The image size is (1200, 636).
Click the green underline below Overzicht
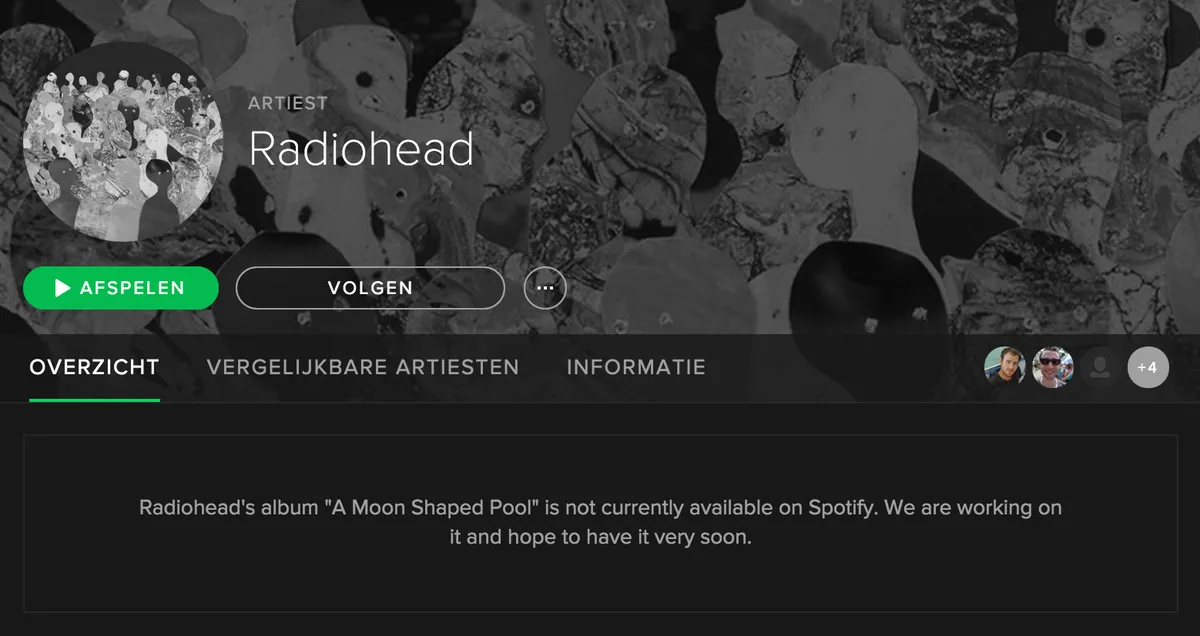(94, 400)
